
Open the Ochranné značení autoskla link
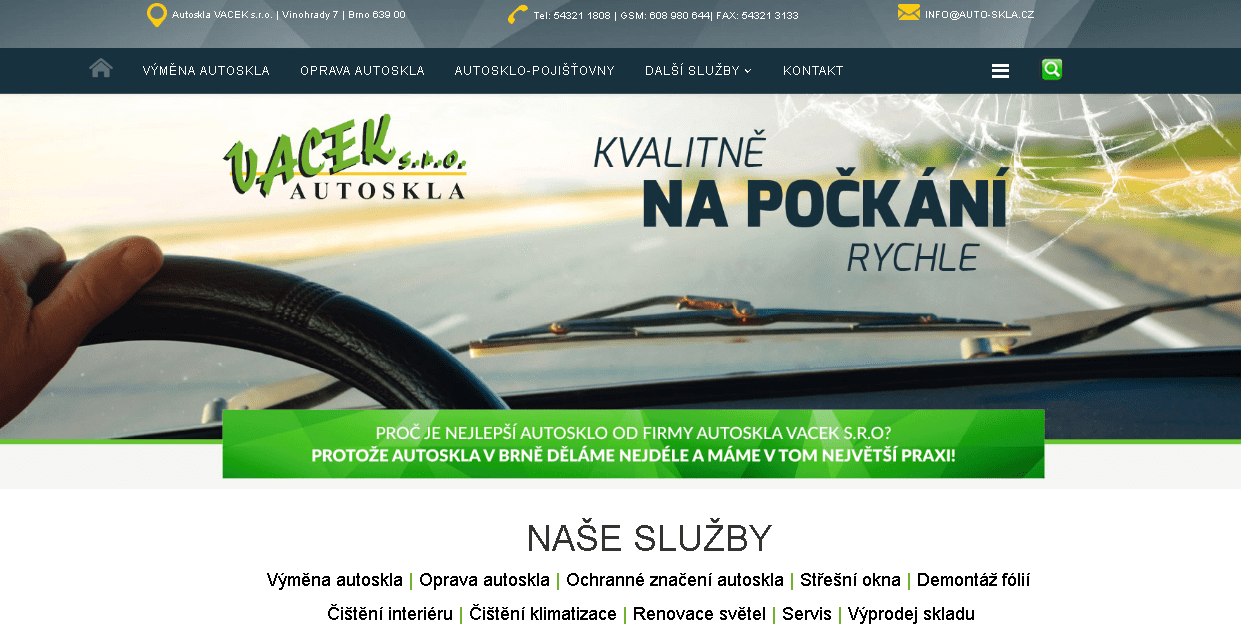click(675, 580)
